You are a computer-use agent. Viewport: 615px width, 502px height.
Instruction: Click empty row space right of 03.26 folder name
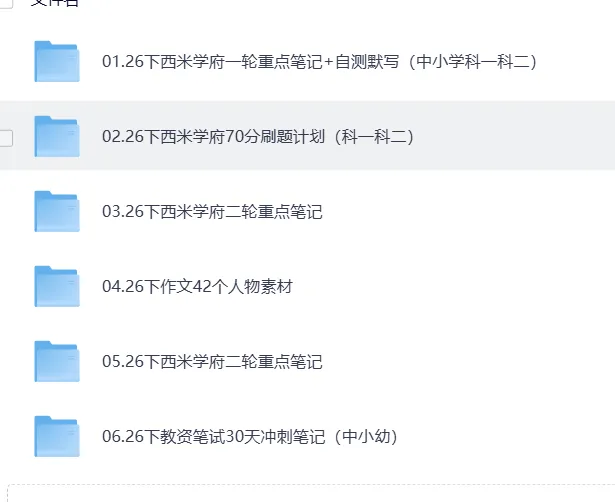pyautogui.click(x=469, y=212)
